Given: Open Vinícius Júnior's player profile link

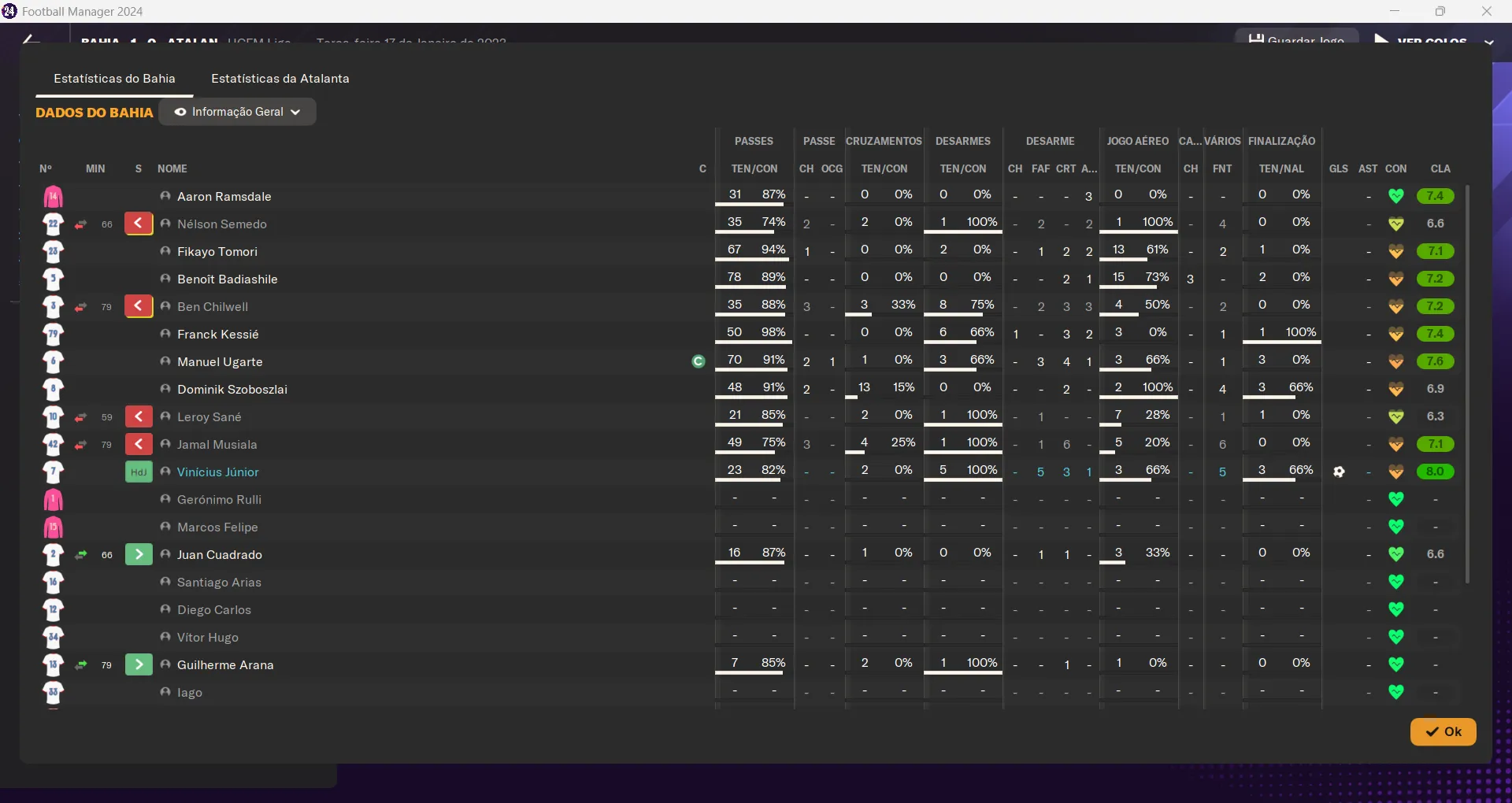Looking at the screenshot, I should (217, 472).
